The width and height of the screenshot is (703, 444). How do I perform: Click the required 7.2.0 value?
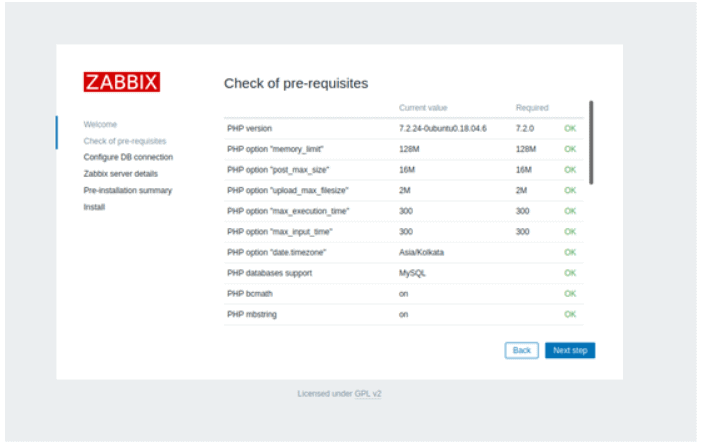point(525,128)
